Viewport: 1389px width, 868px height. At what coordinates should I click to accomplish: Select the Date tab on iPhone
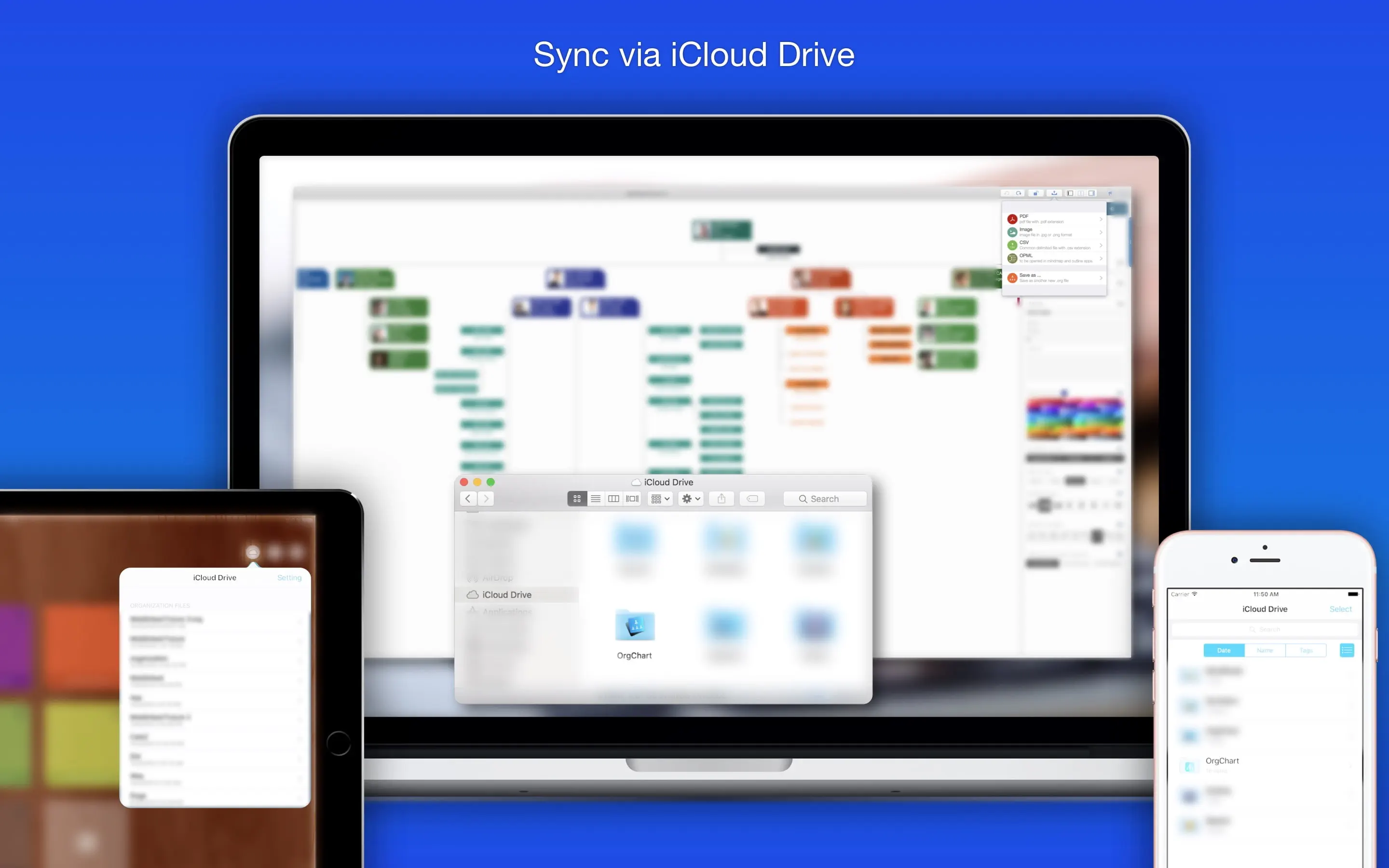(x=1224, y=651)
